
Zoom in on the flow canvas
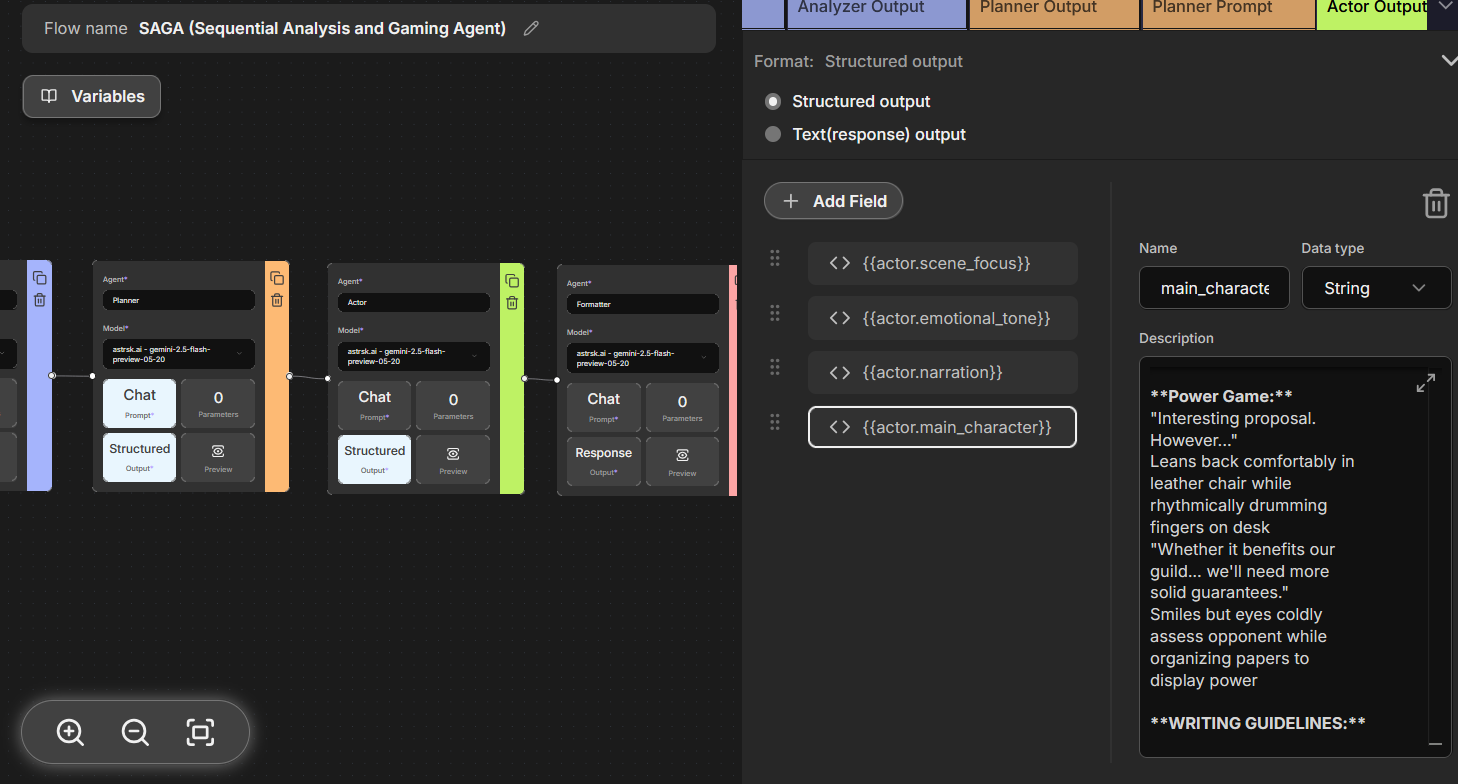(70, 732)
